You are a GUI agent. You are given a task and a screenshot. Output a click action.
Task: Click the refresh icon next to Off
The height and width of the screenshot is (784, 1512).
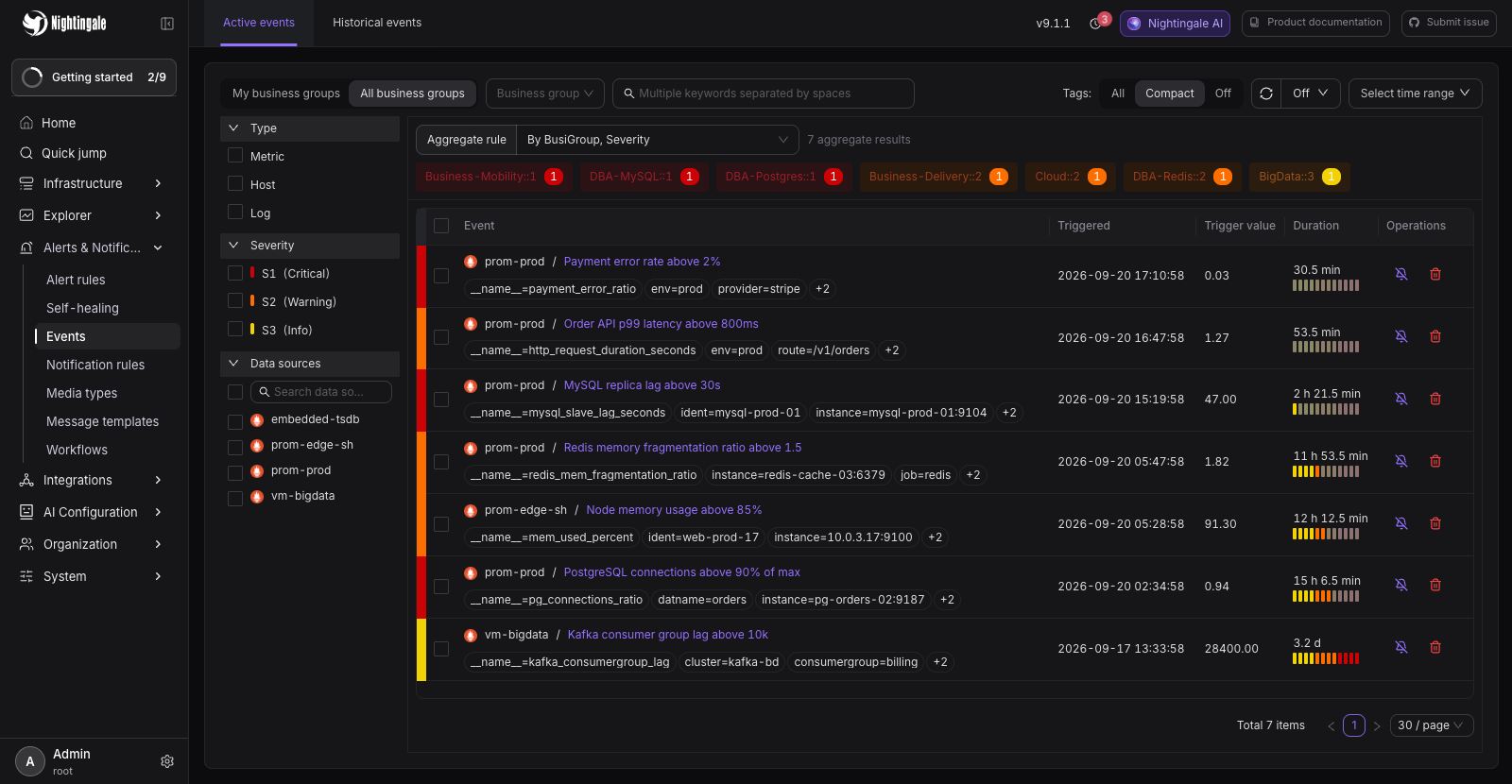pyautogui.click(x=1266, y=94)
